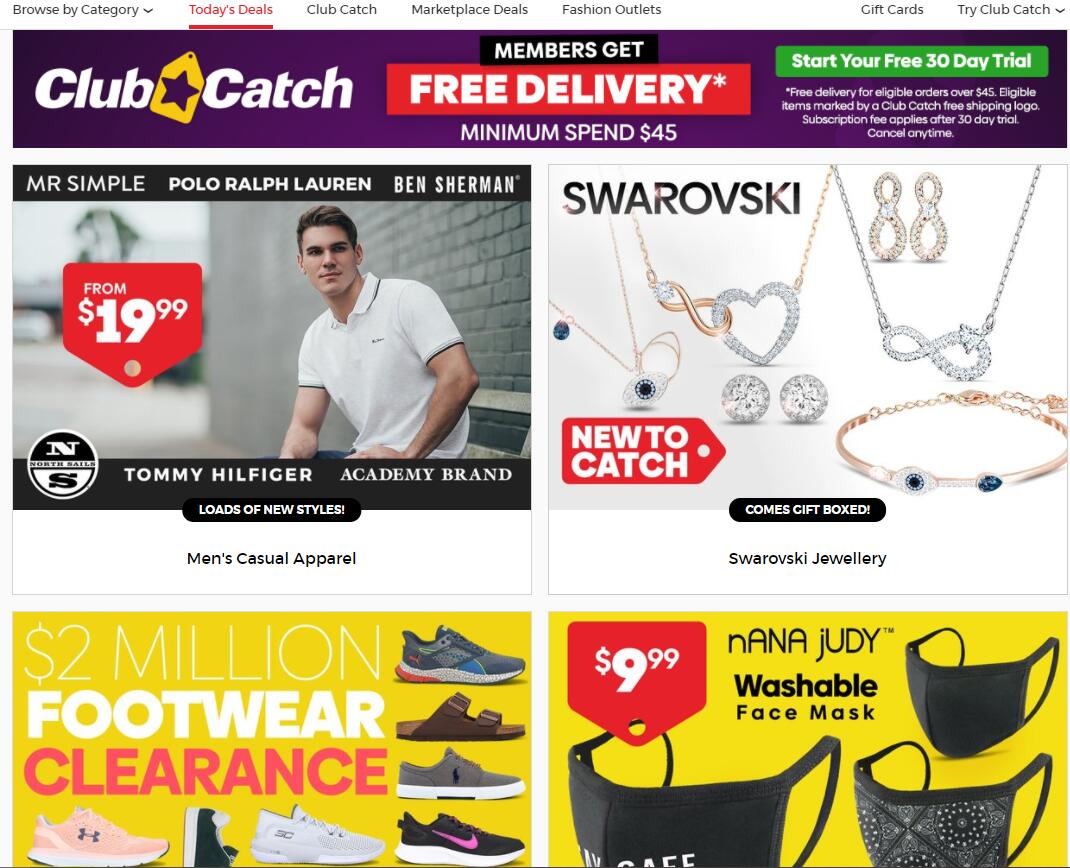Click the Gift Cards link

pyautogui.click(x=892, y=10)
